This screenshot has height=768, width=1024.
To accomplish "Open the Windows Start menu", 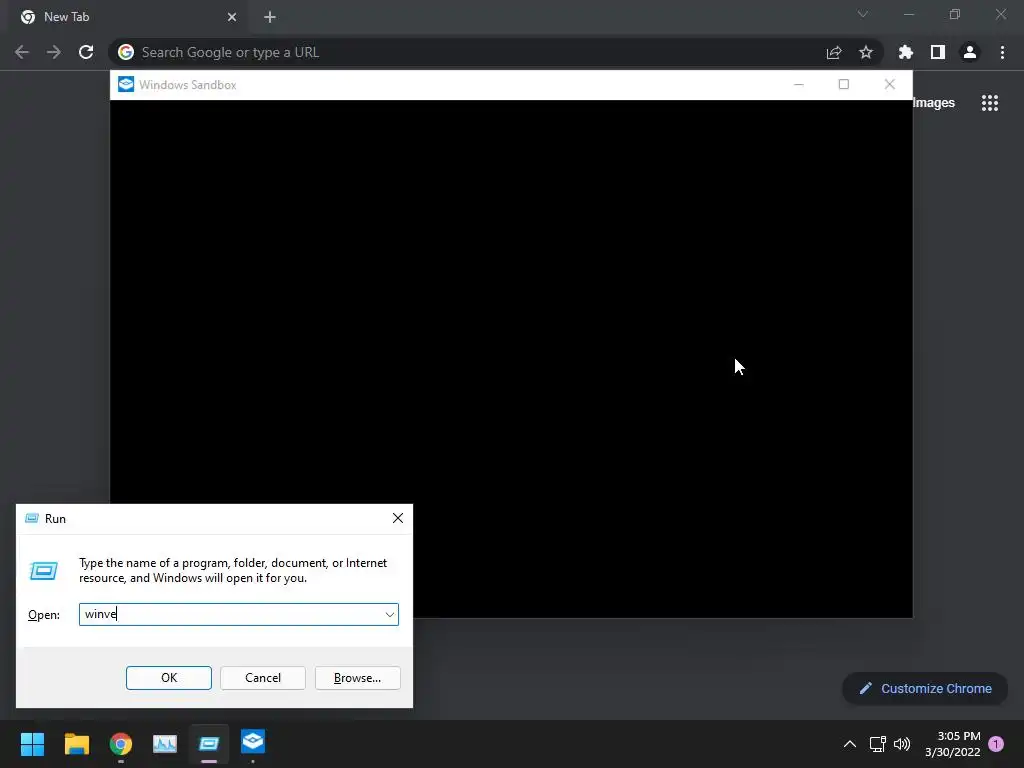I will (32, 744).
